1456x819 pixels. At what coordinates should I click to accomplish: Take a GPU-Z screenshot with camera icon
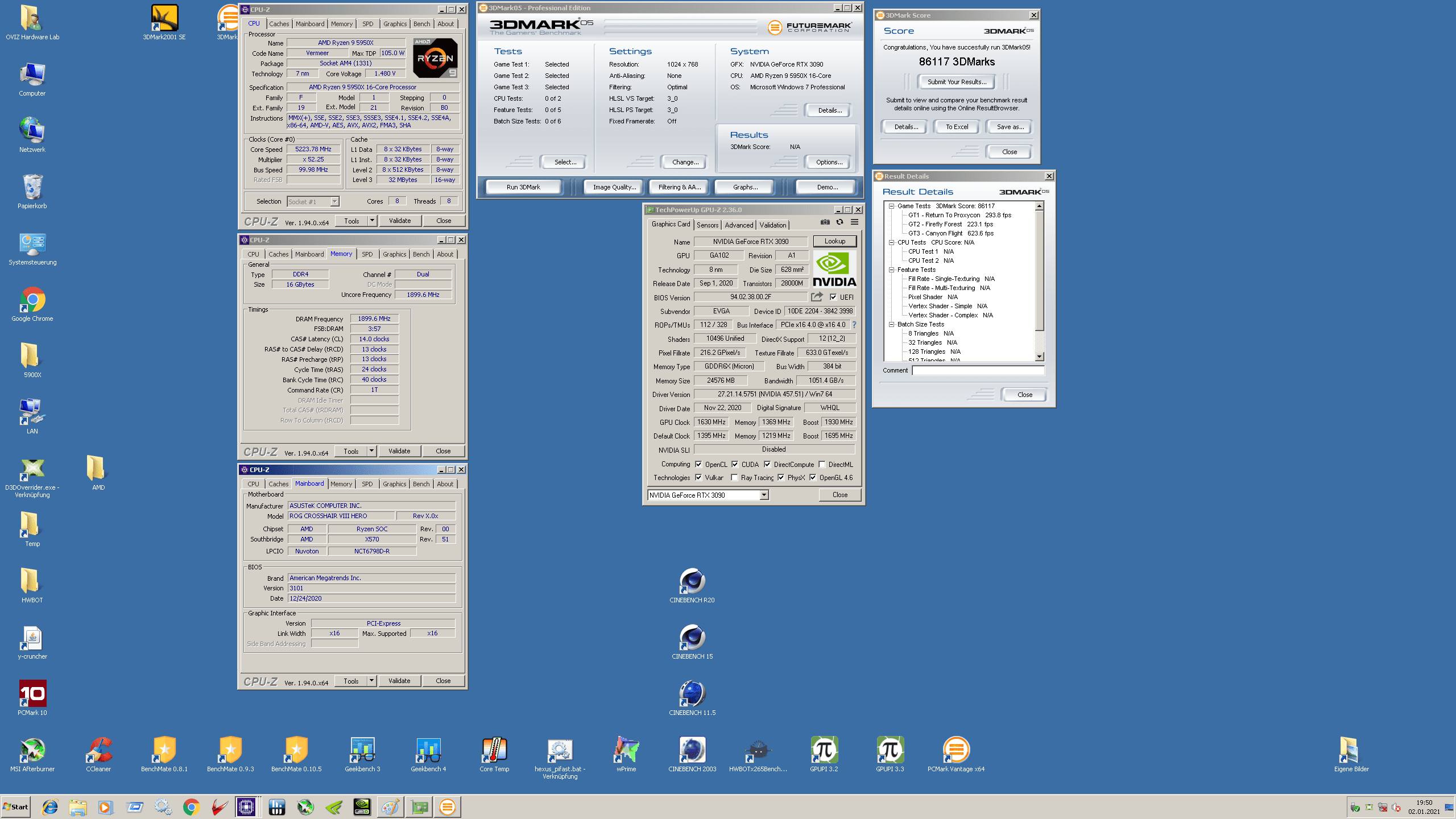825,222
